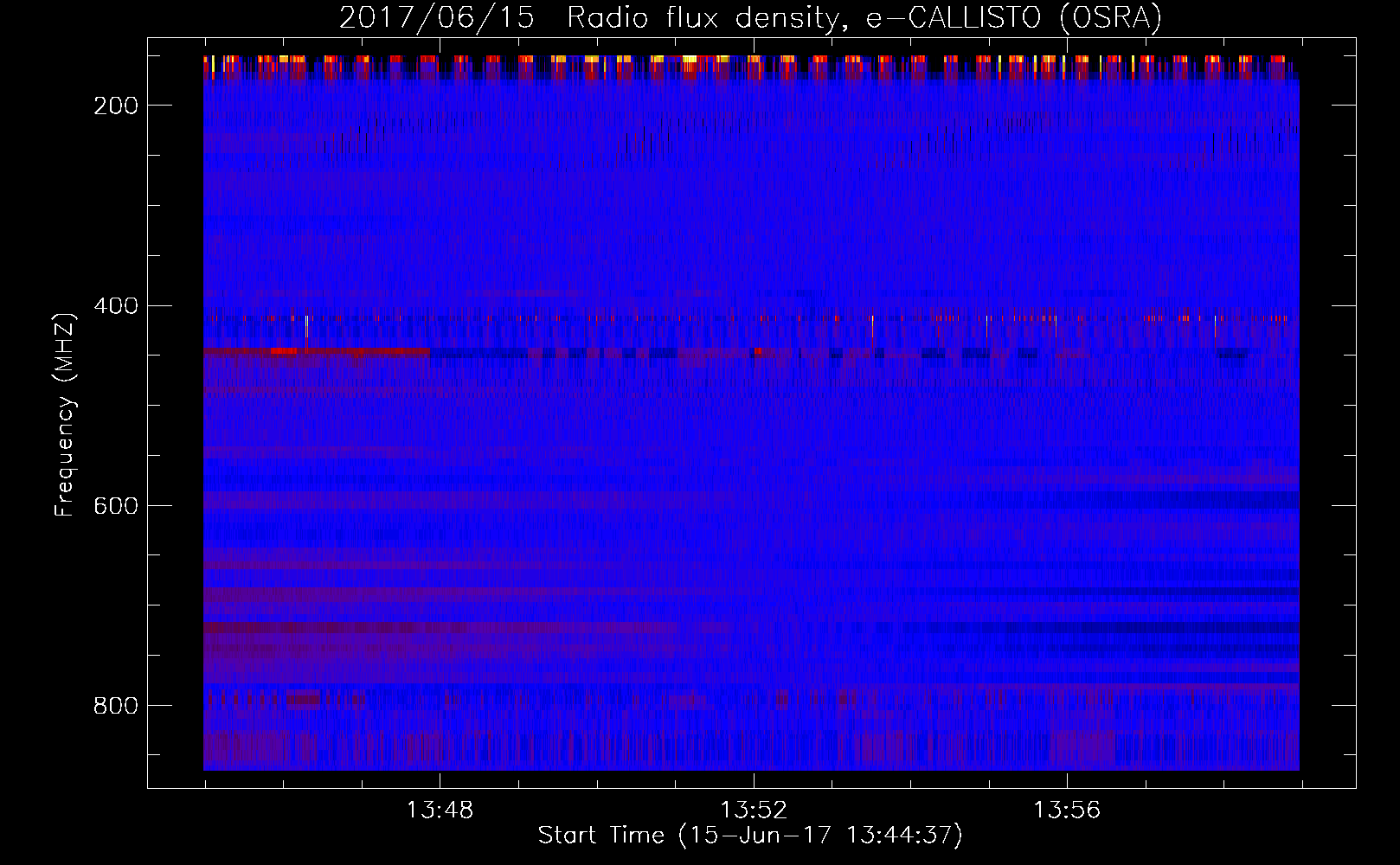Click the 'Frequency (MHZ)' axis label
1400x865 pixels.
click(x=65, y=414)
